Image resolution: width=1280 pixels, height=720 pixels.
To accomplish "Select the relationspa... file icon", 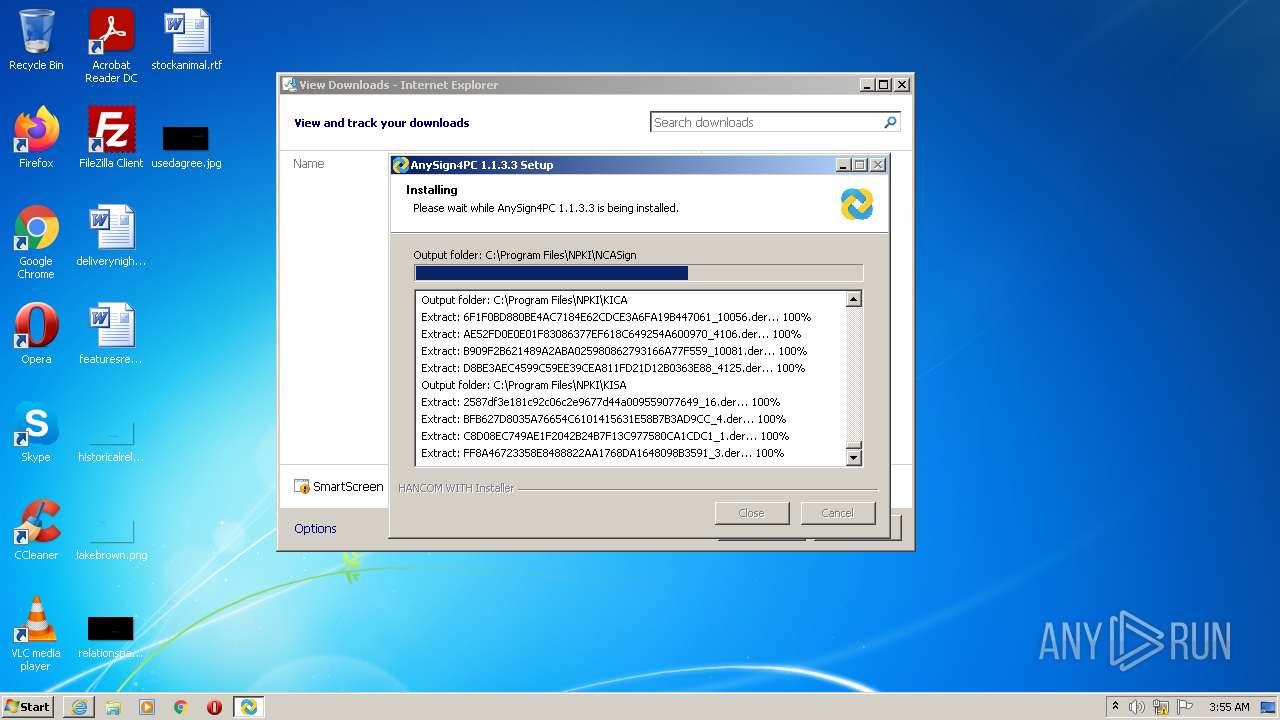I will click(111, 638).
